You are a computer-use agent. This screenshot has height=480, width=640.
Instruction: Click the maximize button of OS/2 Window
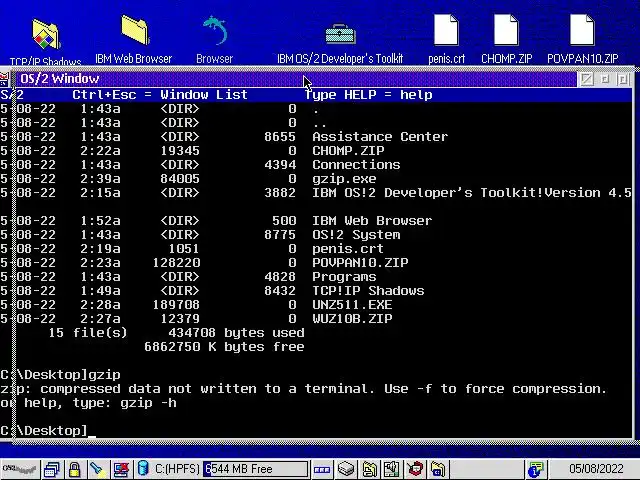(623, 78)
